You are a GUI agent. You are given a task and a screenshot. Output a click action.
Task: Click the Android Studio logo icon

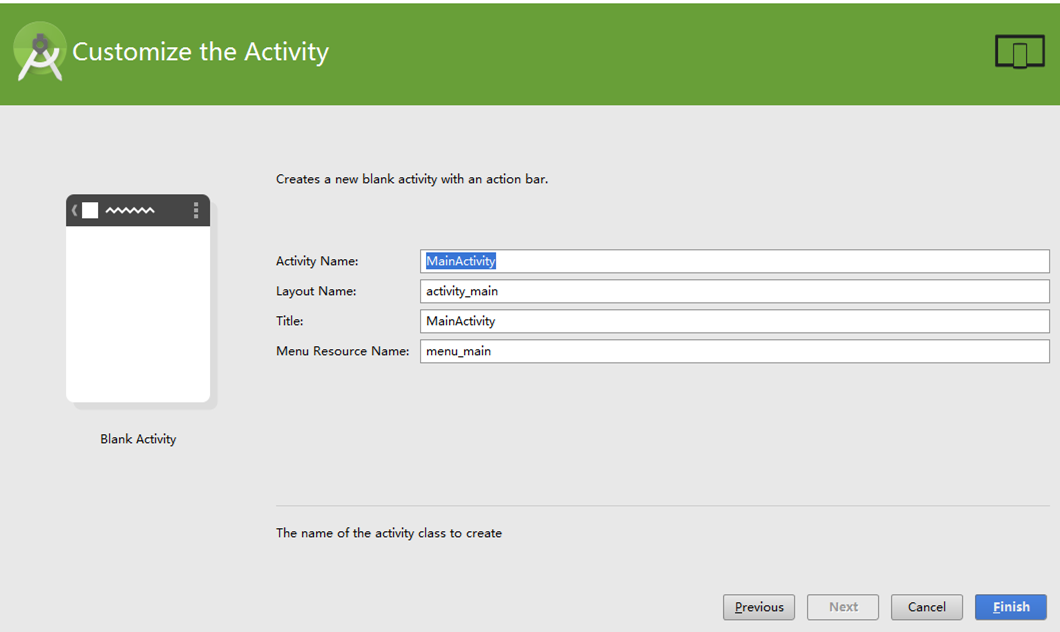[x=39, y=54]
